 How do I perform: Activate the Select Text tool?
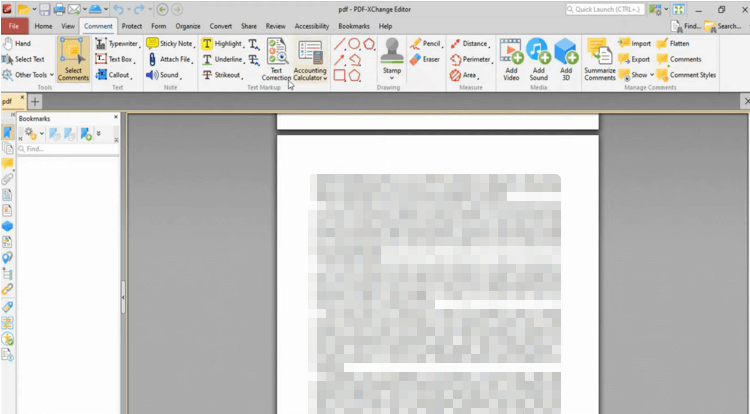[23, 59]
